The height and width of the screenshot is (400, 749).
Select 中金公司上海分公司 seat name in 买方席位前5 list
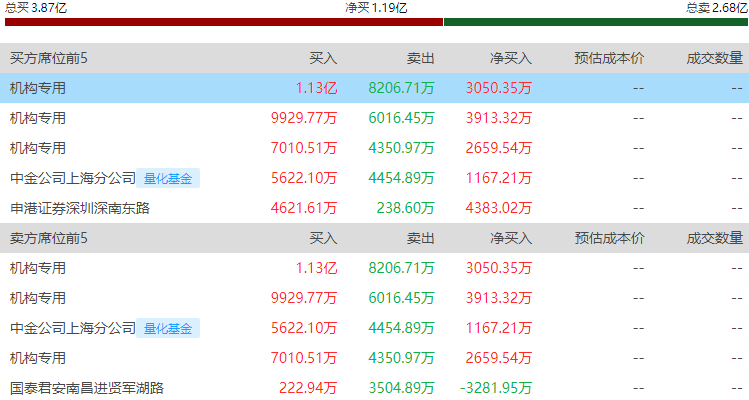[73, 178]
